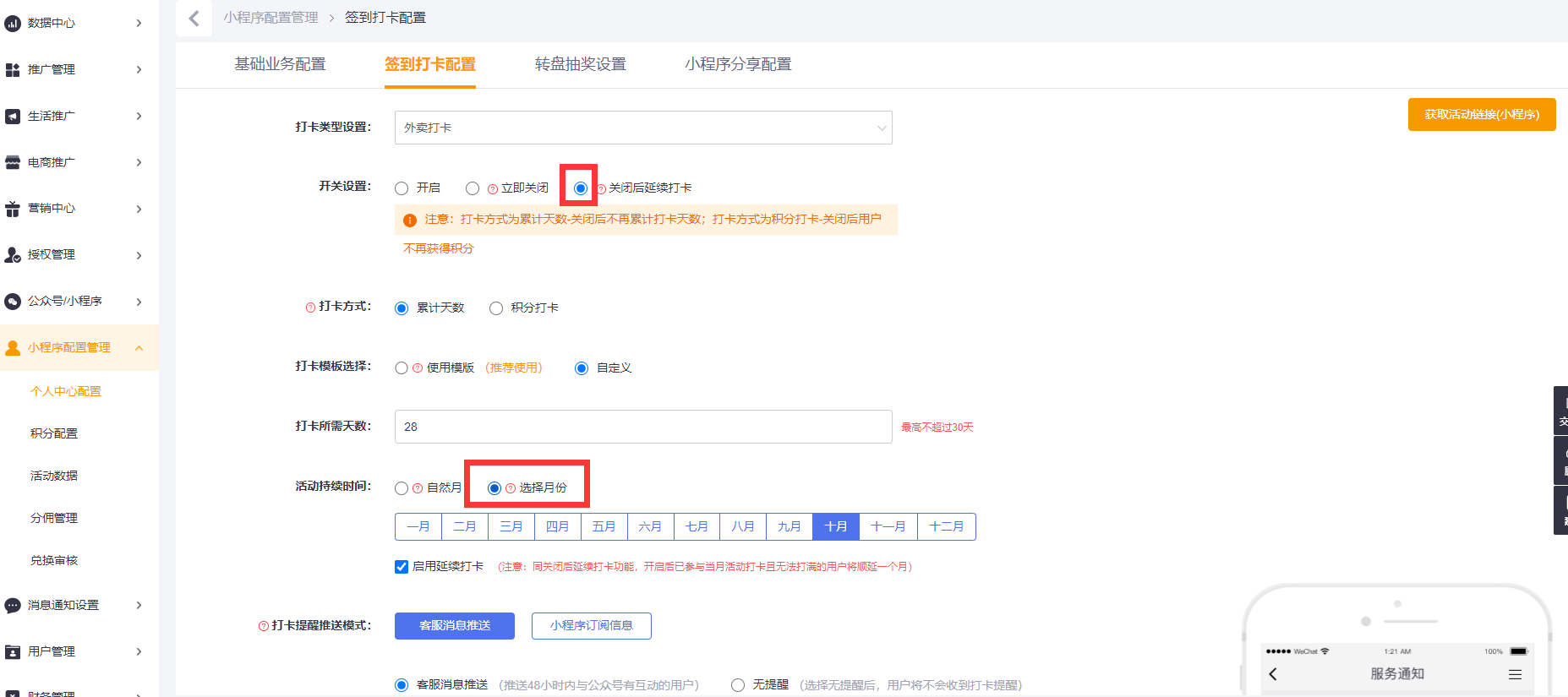The width and height of the screenshot is (1568, 697).
Task: Click the back arrow icon in breadcrumb
Action: pos(194,18)
